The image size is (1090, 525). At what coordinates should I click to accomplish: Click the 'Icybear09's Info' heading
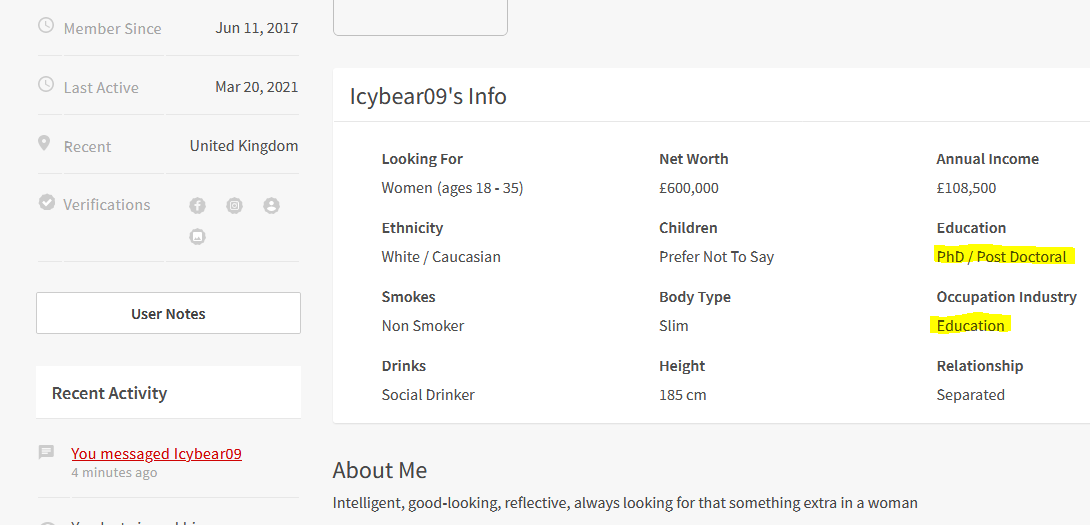click(428, 96)
